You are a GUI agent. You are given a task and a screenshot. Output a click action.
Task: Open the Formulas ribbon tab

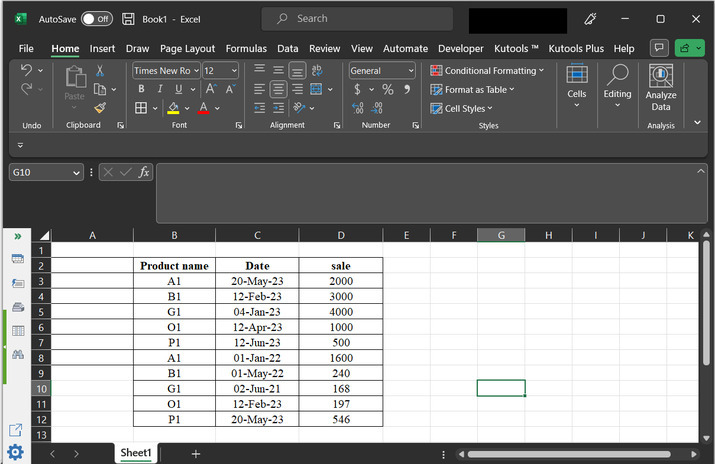[x=246, y=48]
